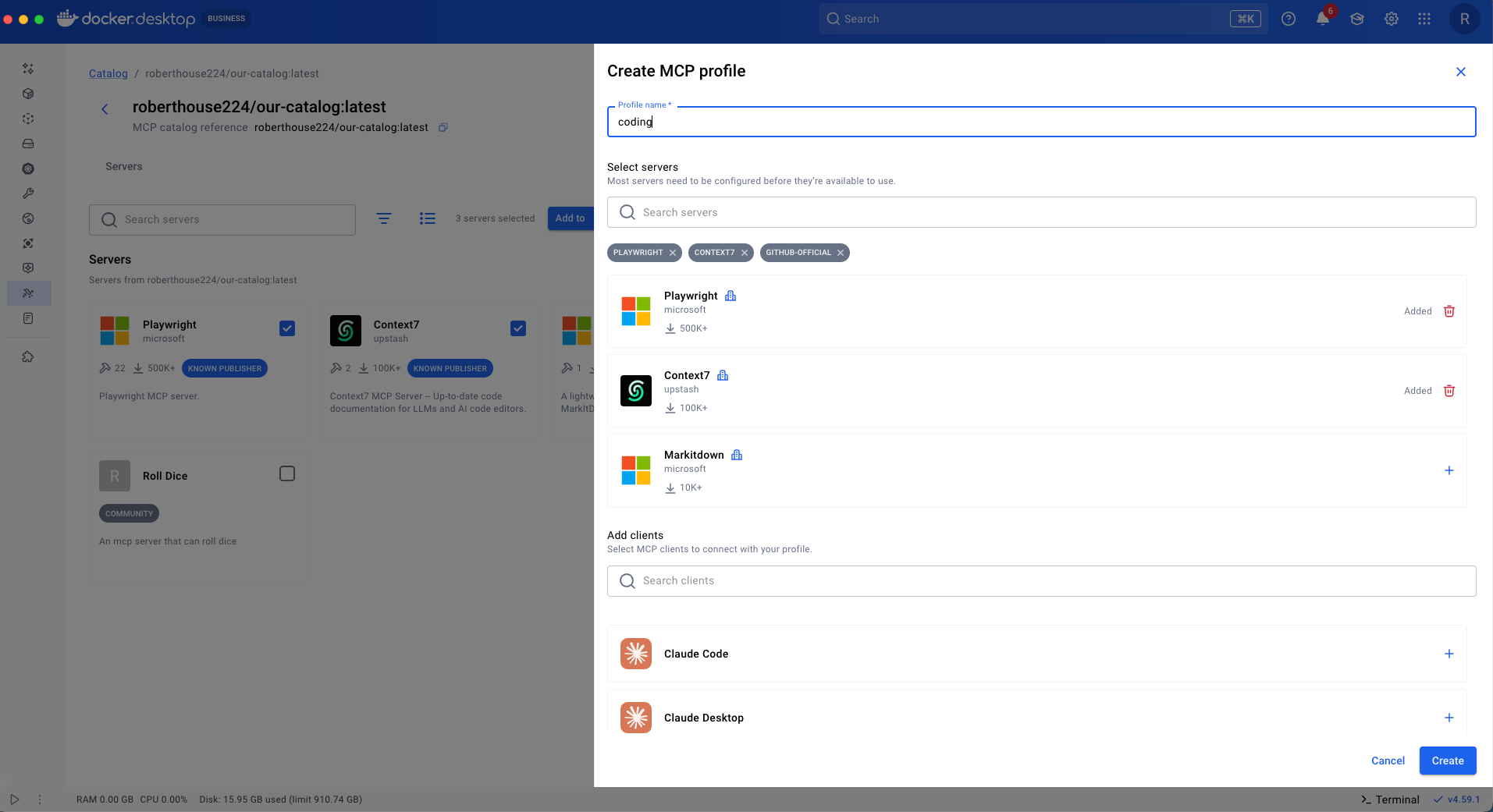
Task: Remove the CONTEXT7 chip
Action: [x=745, y=253]
